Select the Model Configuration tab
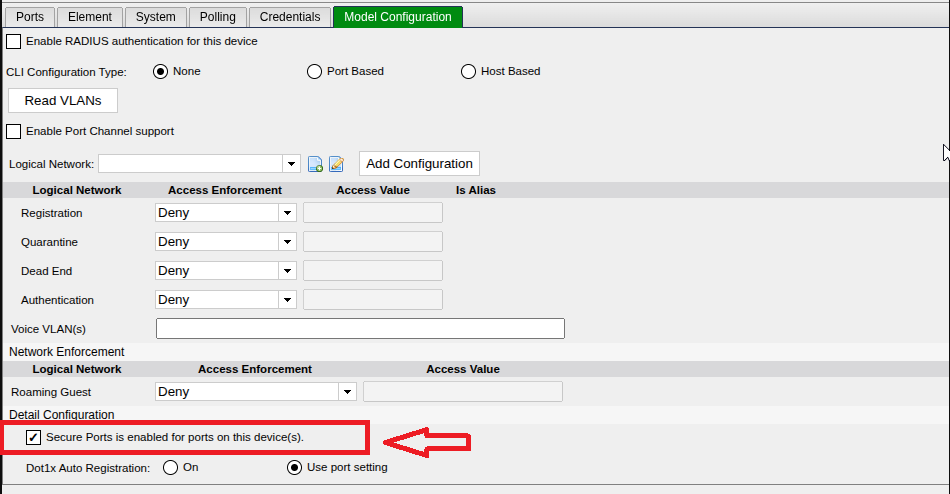Image resolution: width=950 pixels, height=494 pixels. click(x=397, y=17)
